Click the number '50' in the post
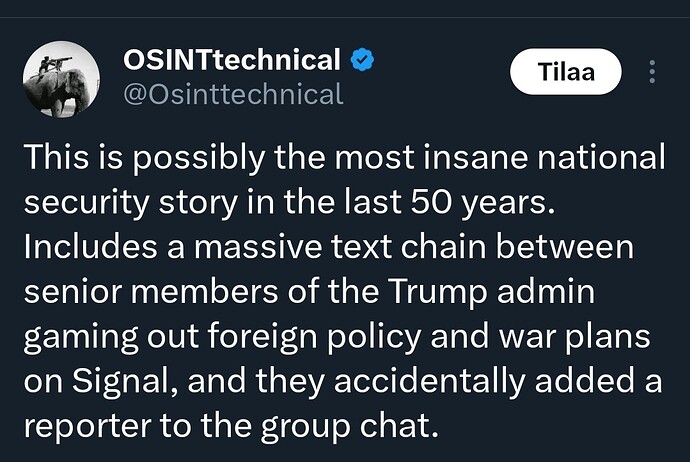690x462 pixels. pos(430,203)
